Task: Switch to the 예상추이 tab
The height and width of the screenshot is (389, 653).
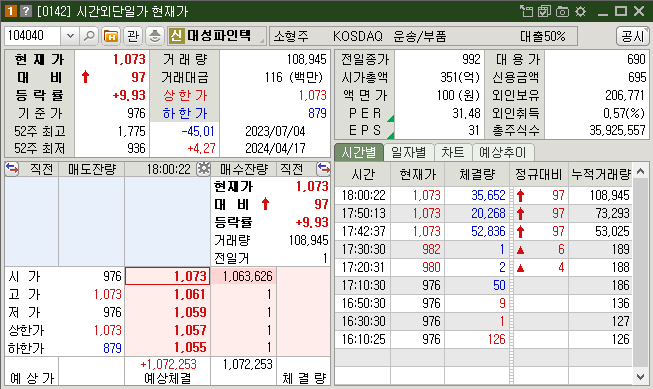Action: click(x=503, y=152)
